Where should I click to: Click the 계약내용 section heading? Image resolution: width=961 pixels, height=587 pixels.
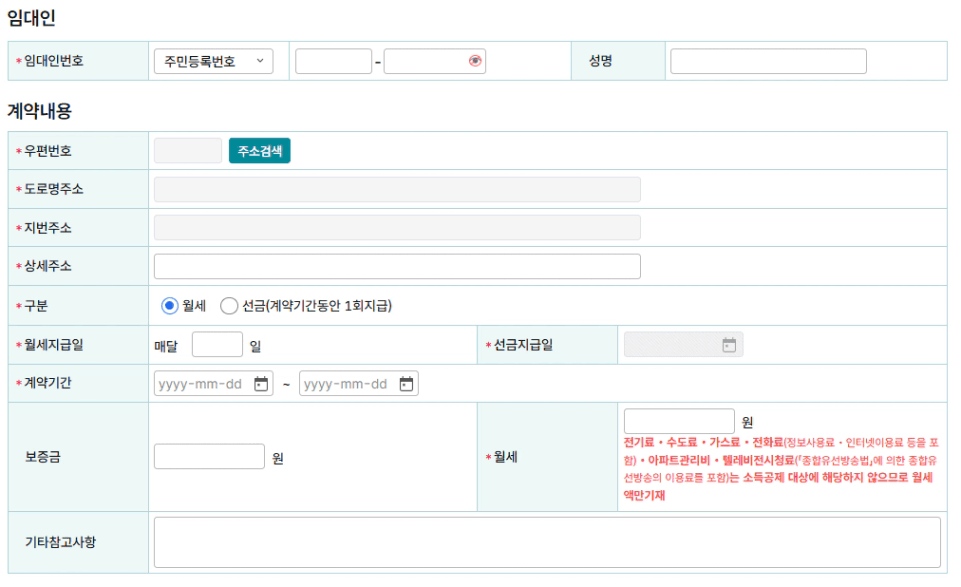click(39, 111)
